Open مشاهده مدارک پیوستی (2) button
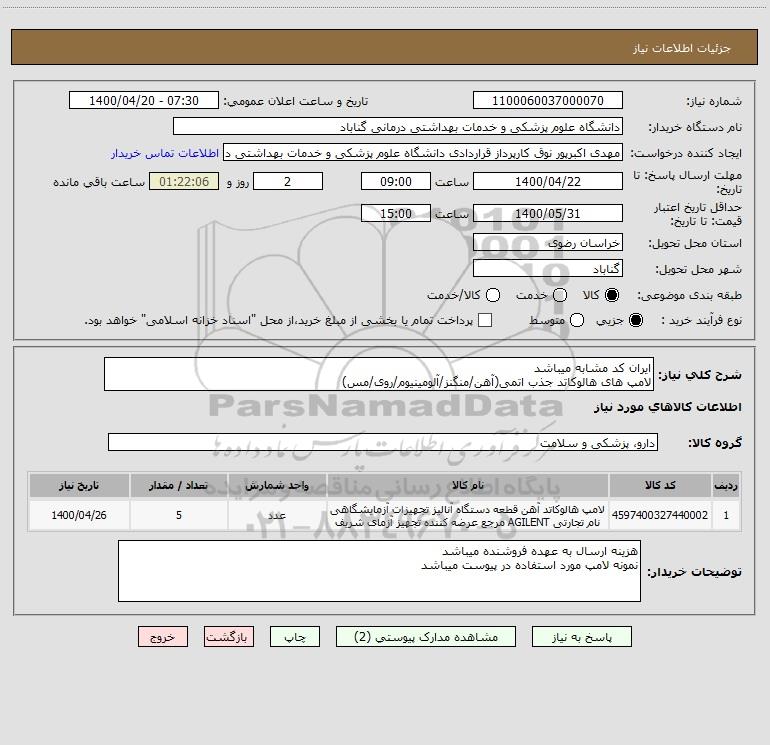 tap(426, 637)
